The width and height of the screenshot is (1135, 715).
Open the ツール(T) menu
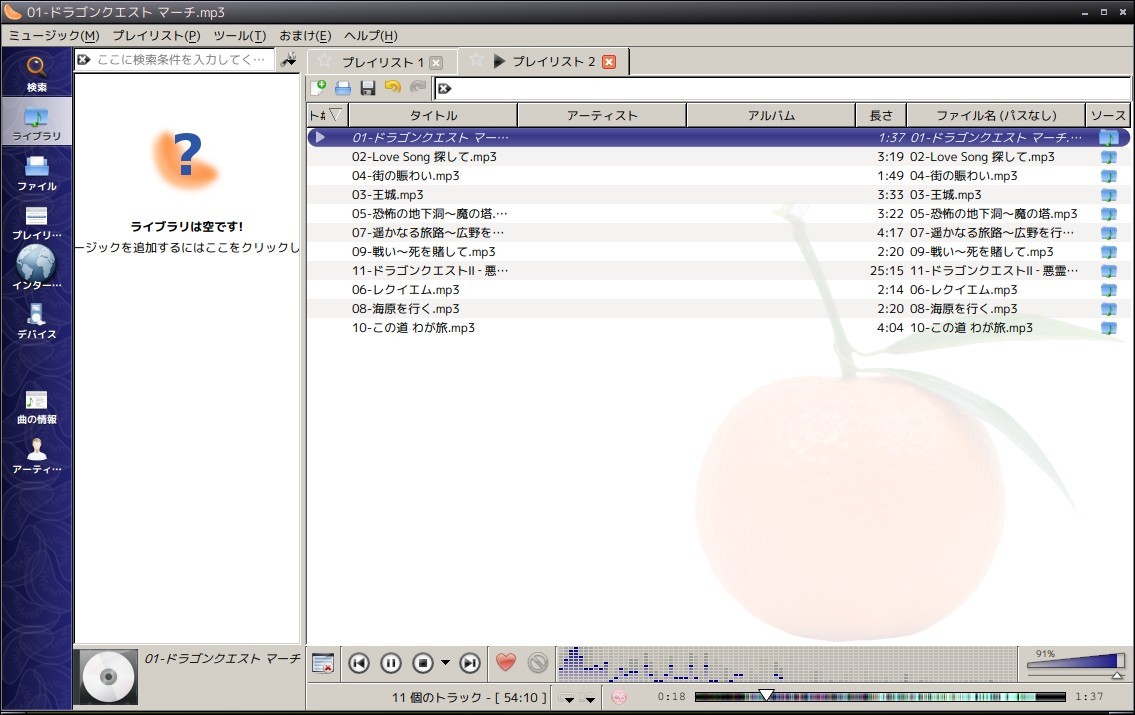240,35
